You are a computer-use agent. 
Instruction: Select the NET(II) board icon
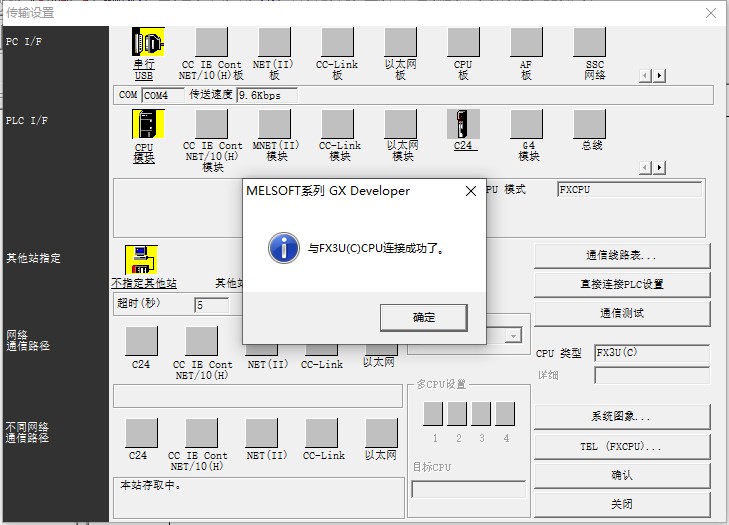click(x=274, y=41)
